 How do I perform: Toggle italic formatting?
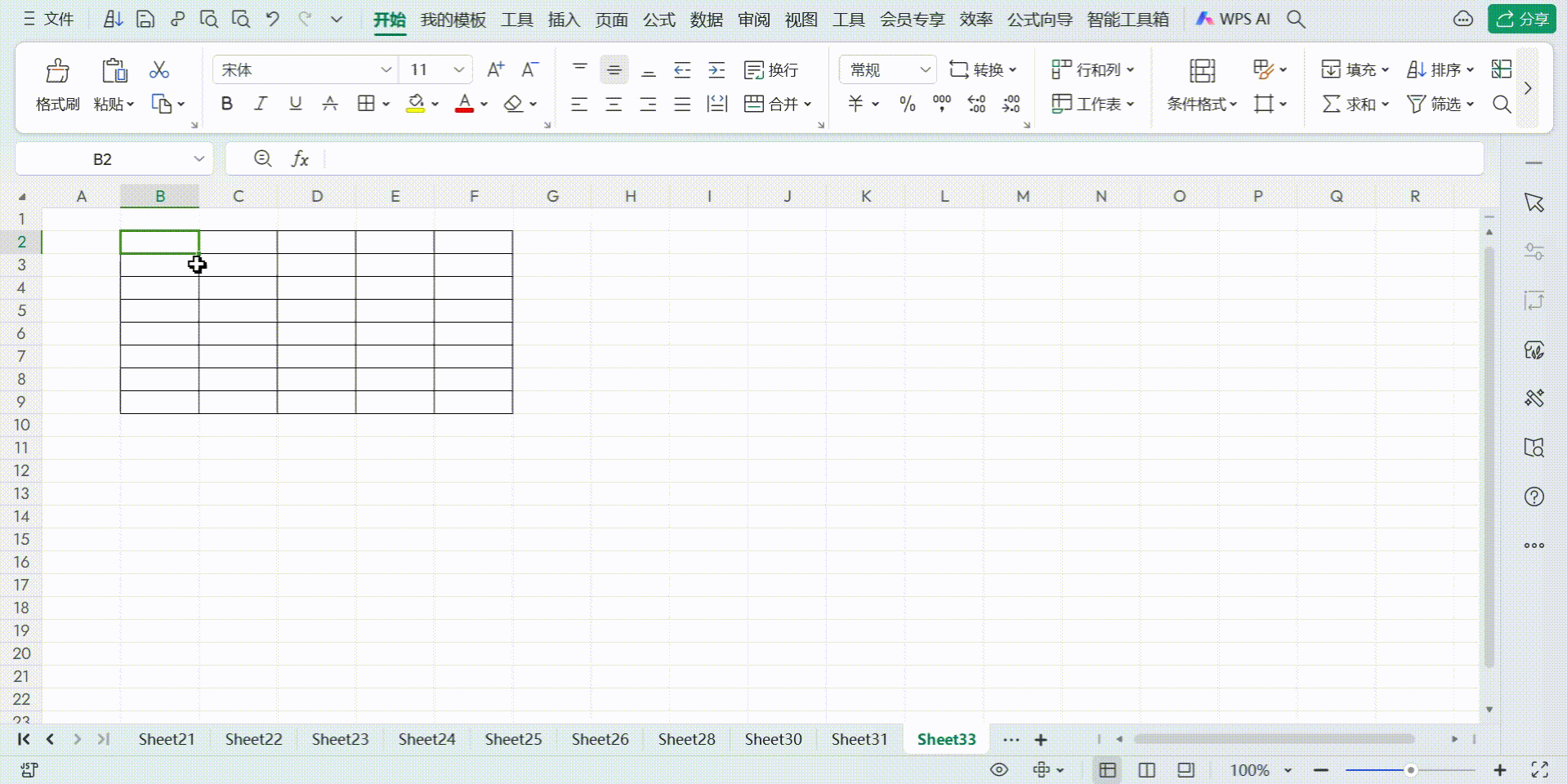pyautogui.click(x=261, y=104)
